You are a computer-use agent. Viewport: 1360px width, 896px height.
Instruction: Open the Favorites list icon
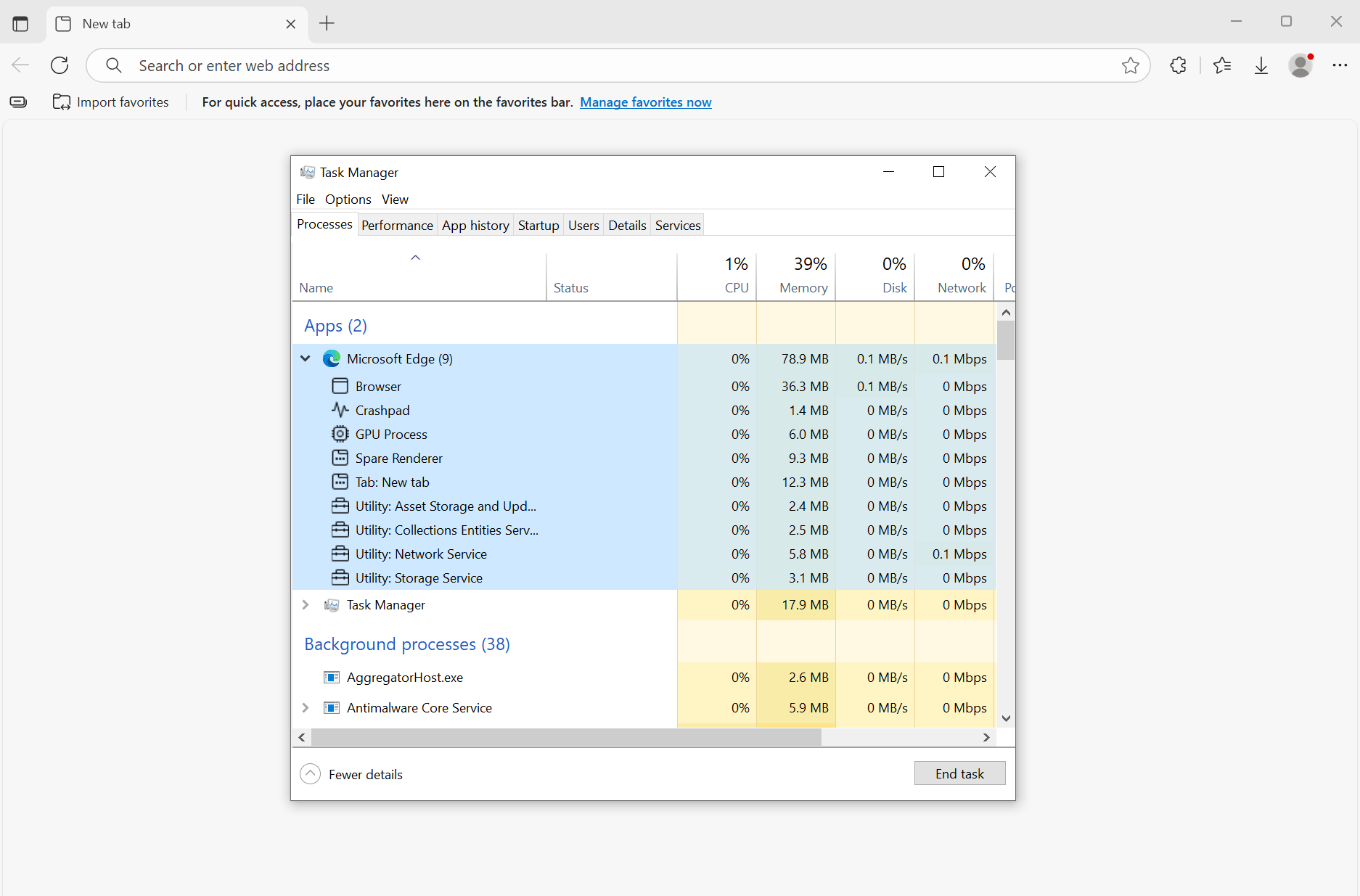point(1222,65)
